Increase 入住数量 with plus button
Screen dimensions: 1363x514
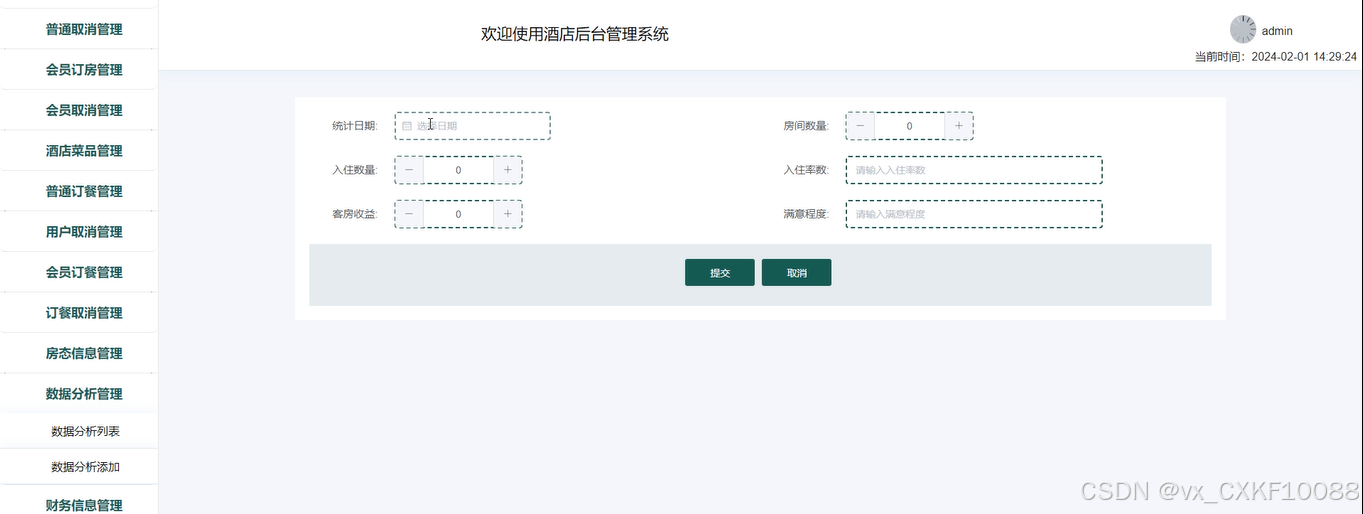click(508, 170)
